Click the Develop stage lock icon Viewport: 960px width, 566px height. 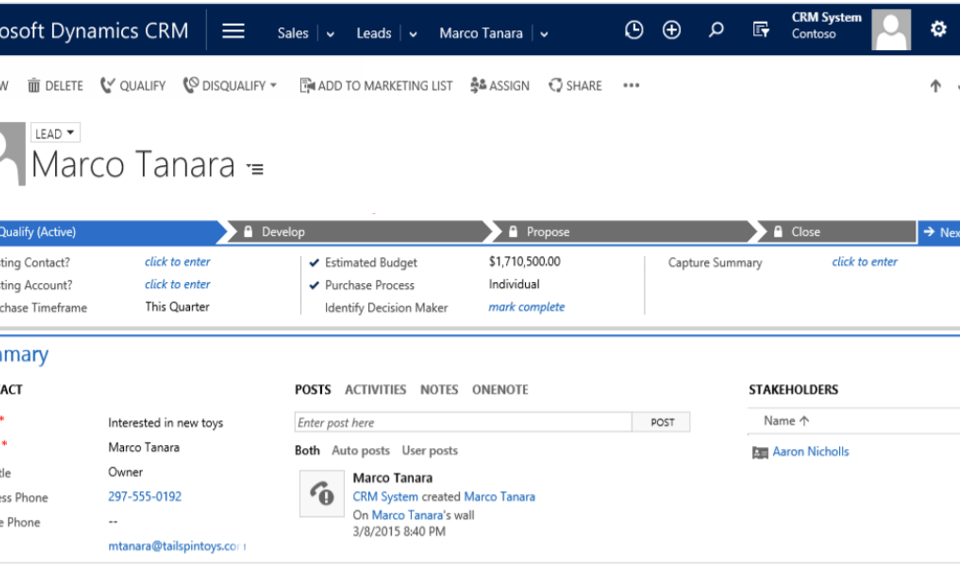[x=248, y=232]
